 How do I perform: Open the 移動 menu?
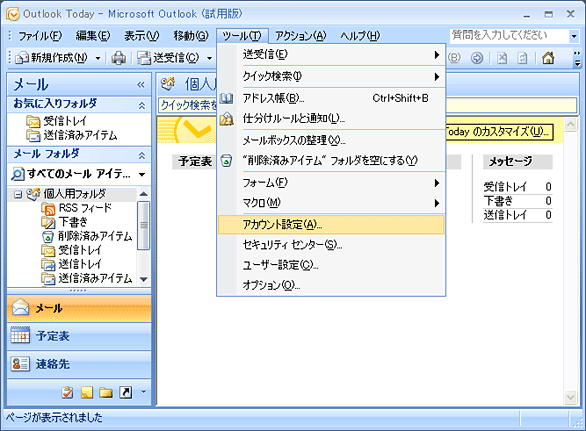tap(191, 36)
